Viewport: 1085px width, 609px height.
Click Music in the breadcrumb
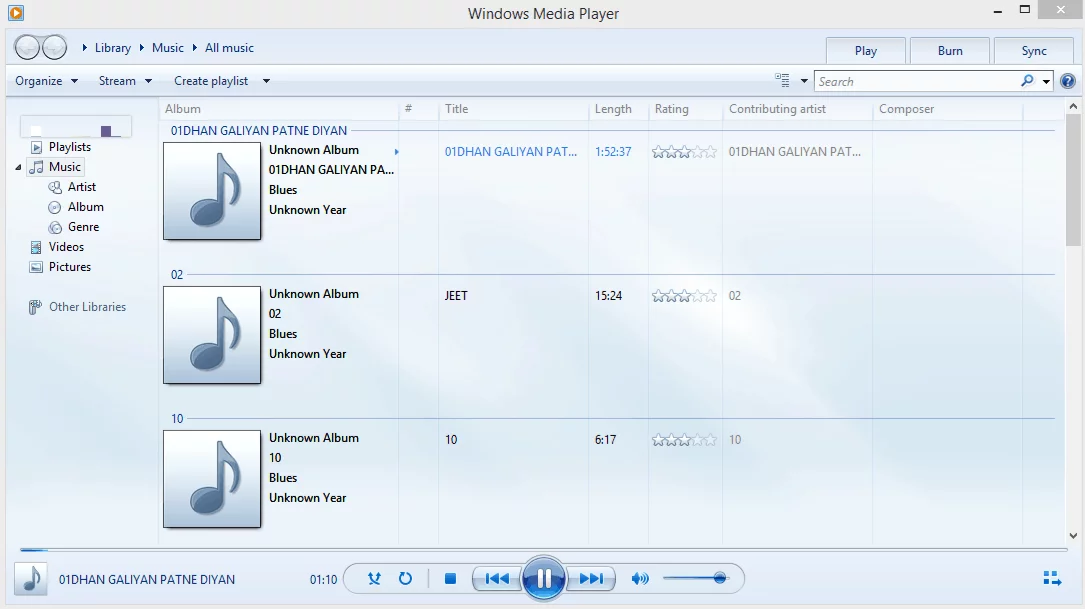[x=168, y=48]
